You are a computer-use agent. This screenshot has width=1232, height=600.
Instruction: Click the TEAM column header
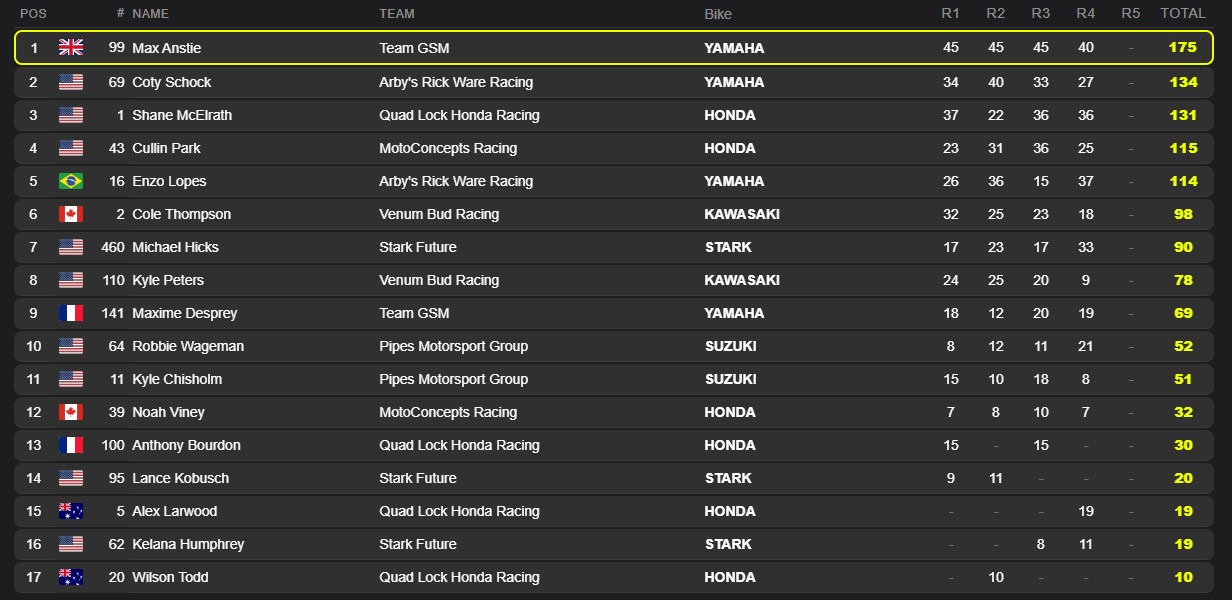[397, 14]
